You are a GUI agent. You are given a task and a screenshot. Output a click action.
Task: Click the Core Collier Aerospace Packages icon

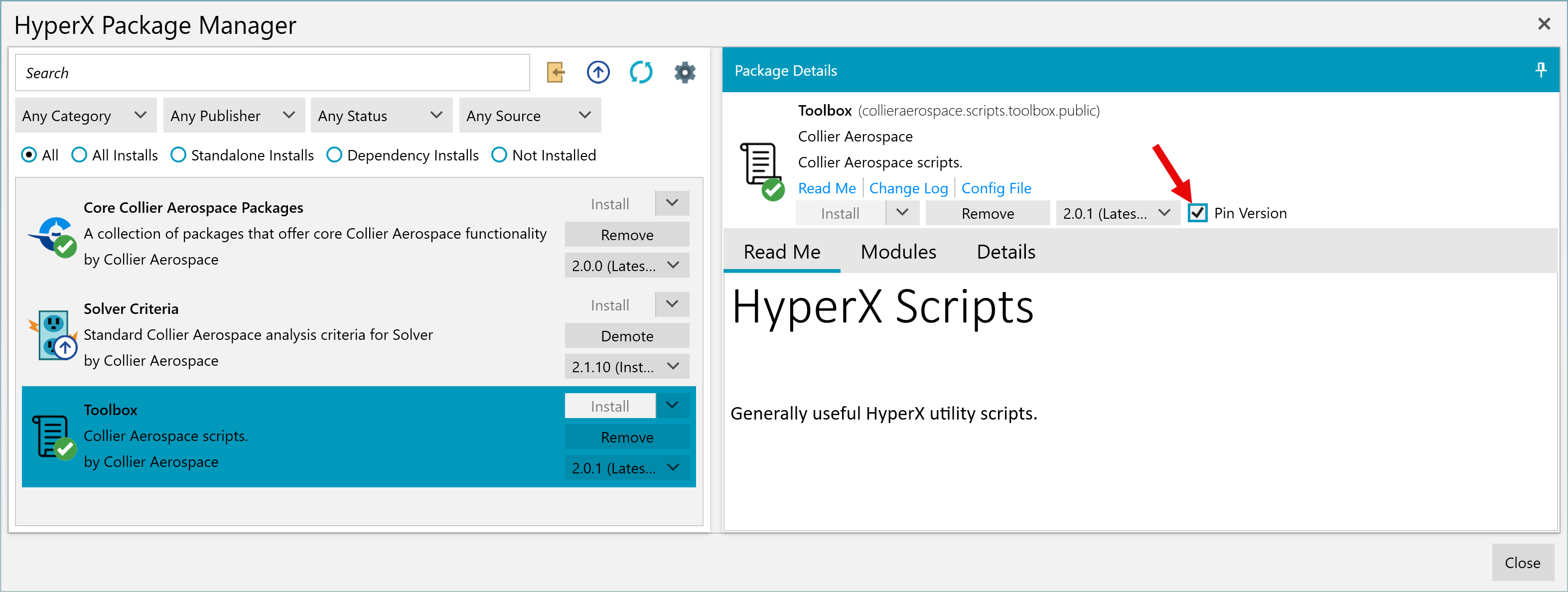click(x=53, y=237)
